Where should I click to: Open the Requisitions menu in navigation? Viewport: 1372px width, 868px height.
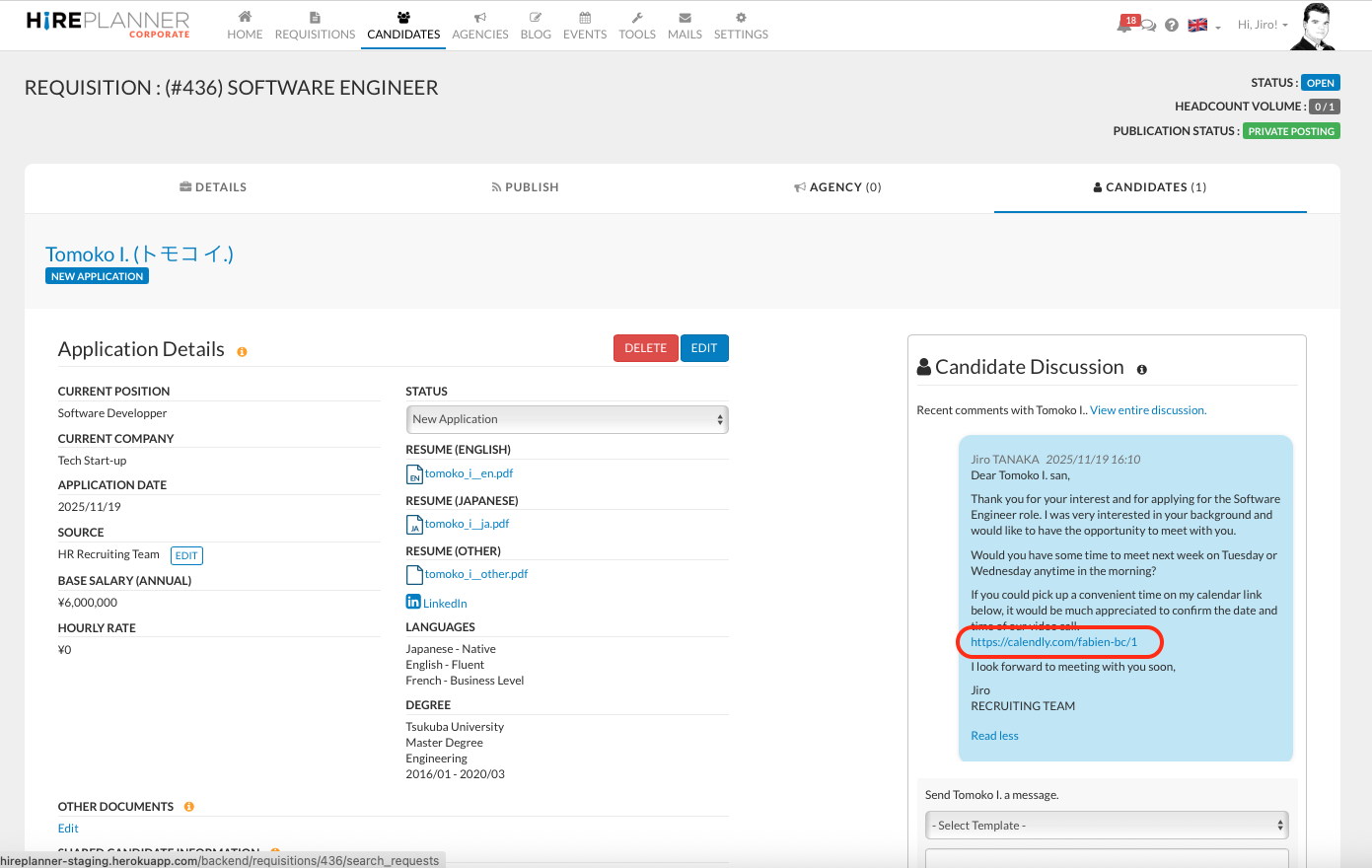pos(315,26)
